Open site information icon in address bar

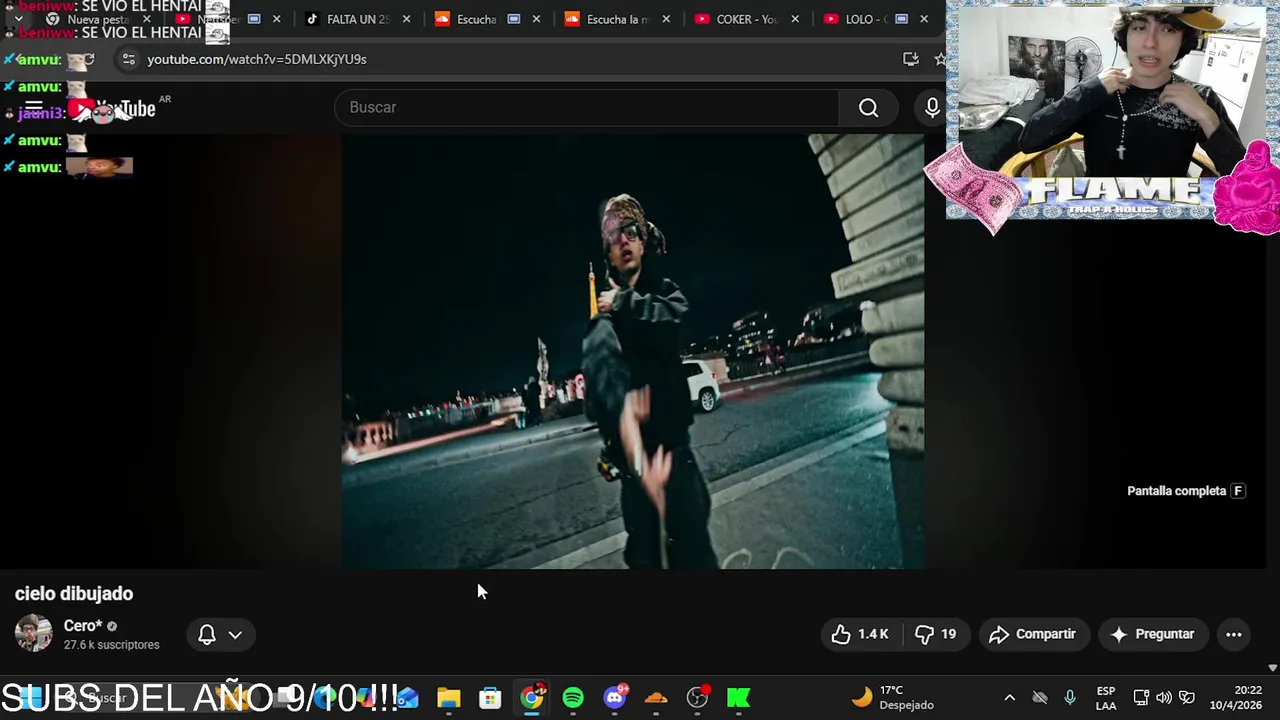tap(128, 59)
